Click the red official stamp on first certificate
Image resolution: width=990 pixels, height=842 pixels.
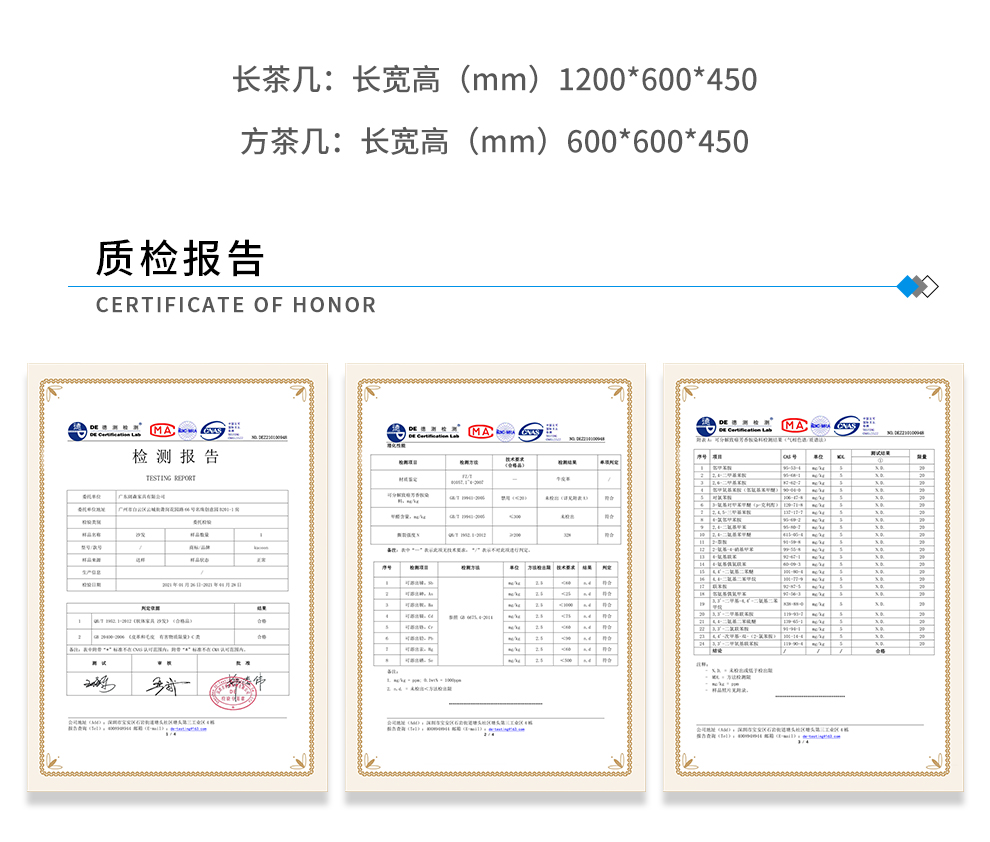pyautogui.click(x=231, y=688)
